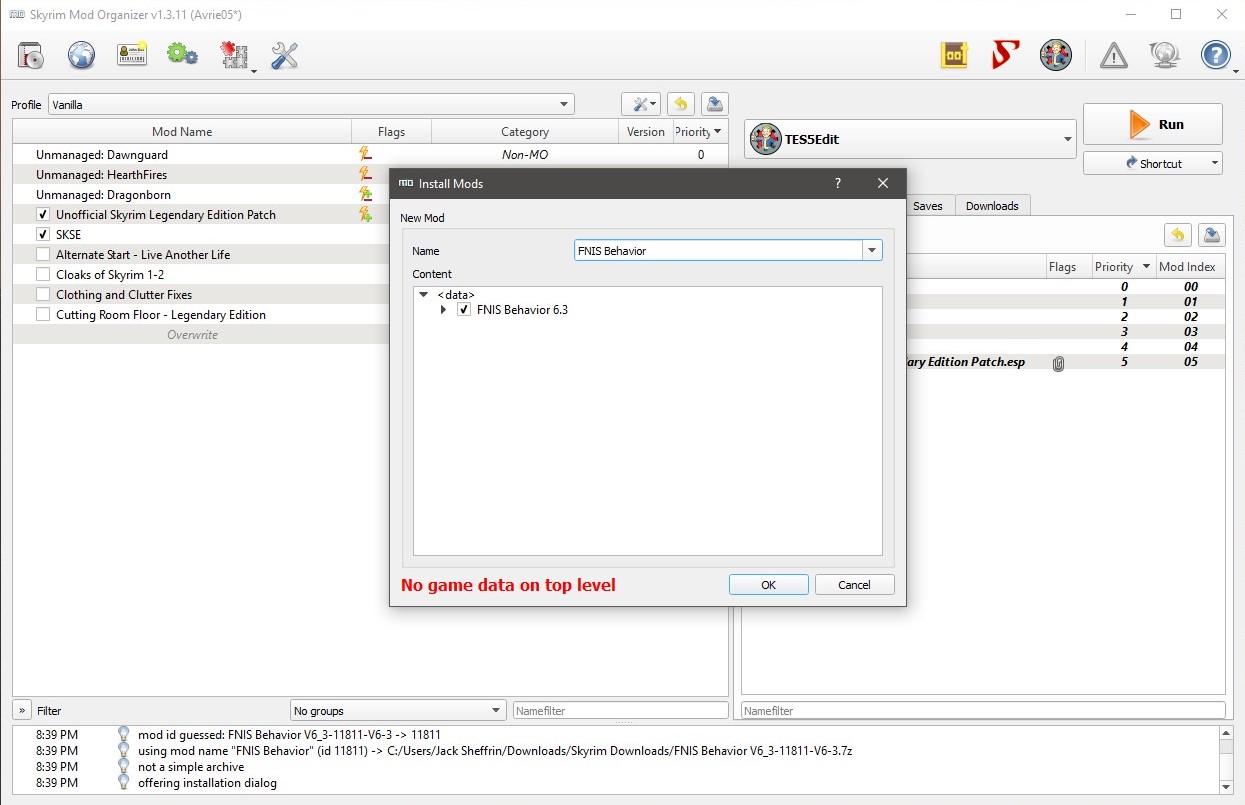Open the mod Name combo box dropdown arrow

[872, 251]
